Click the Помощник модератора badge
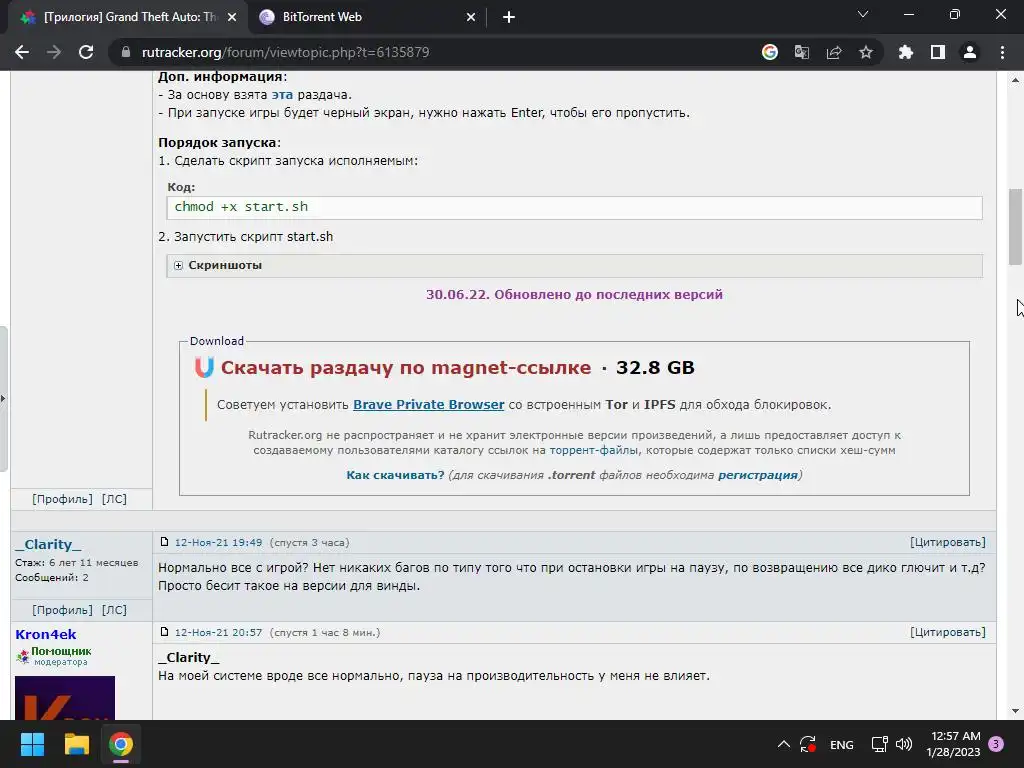The width and height of the screenshot is (1024, 768). pyautogui.click(x=54, y=656)
